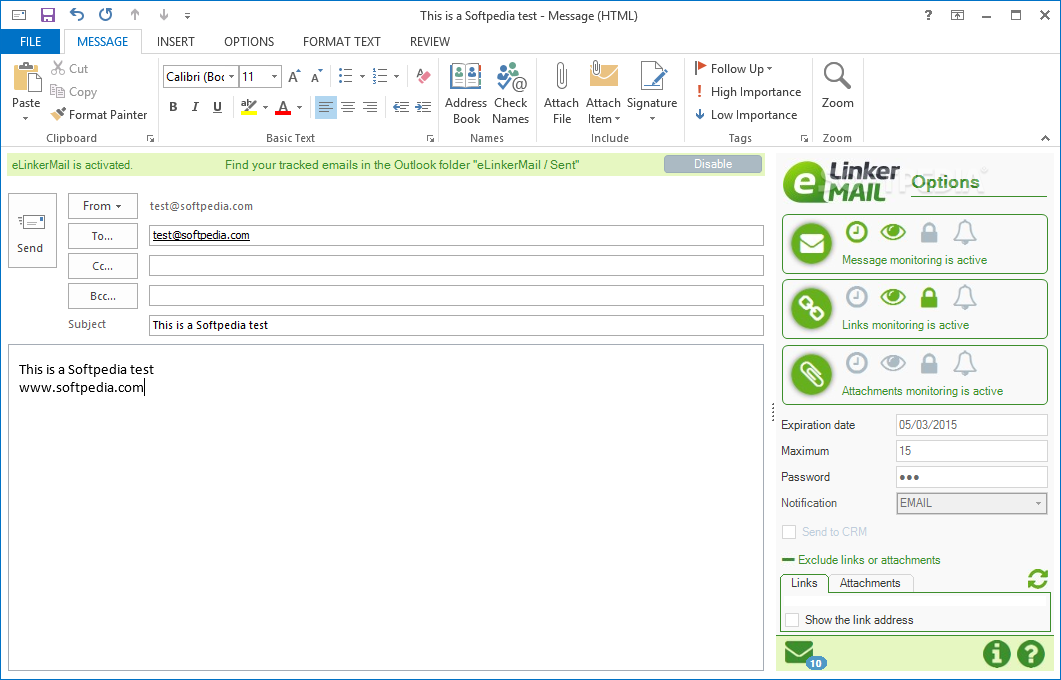Open the FILE tab

point(30,41)
